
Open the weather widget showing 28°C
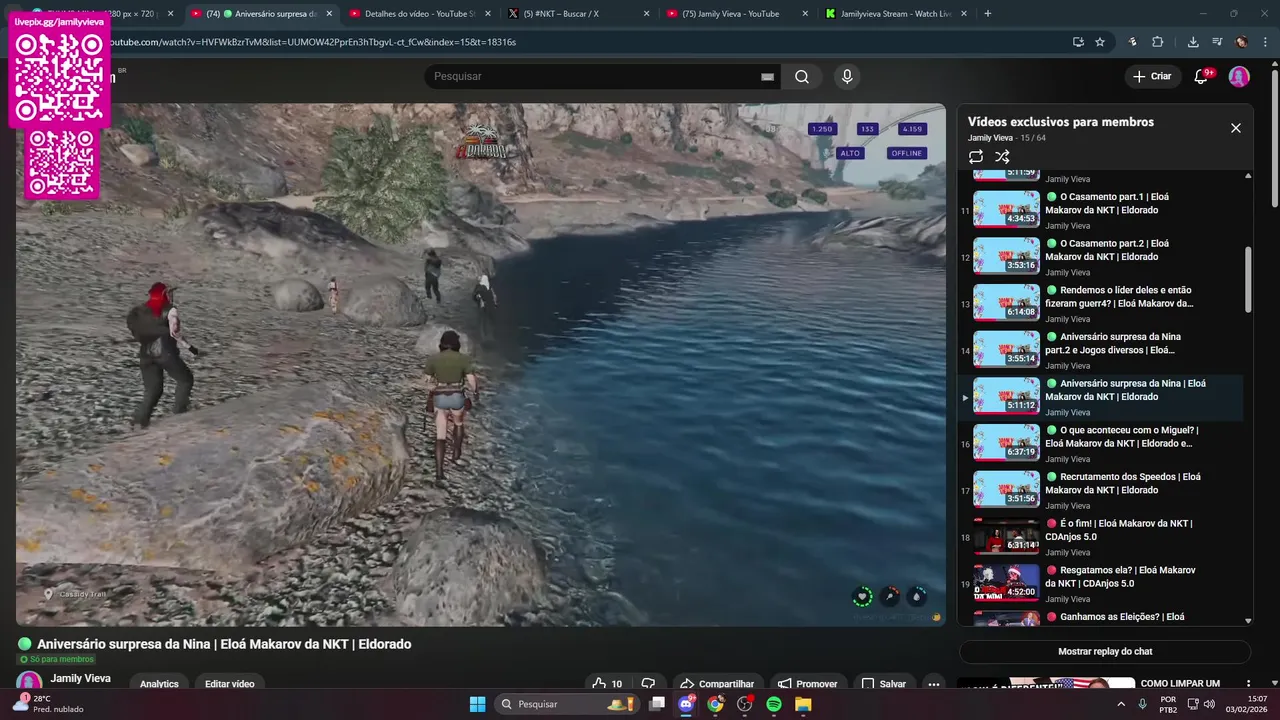pyautogui.click(x=48, y=704)
